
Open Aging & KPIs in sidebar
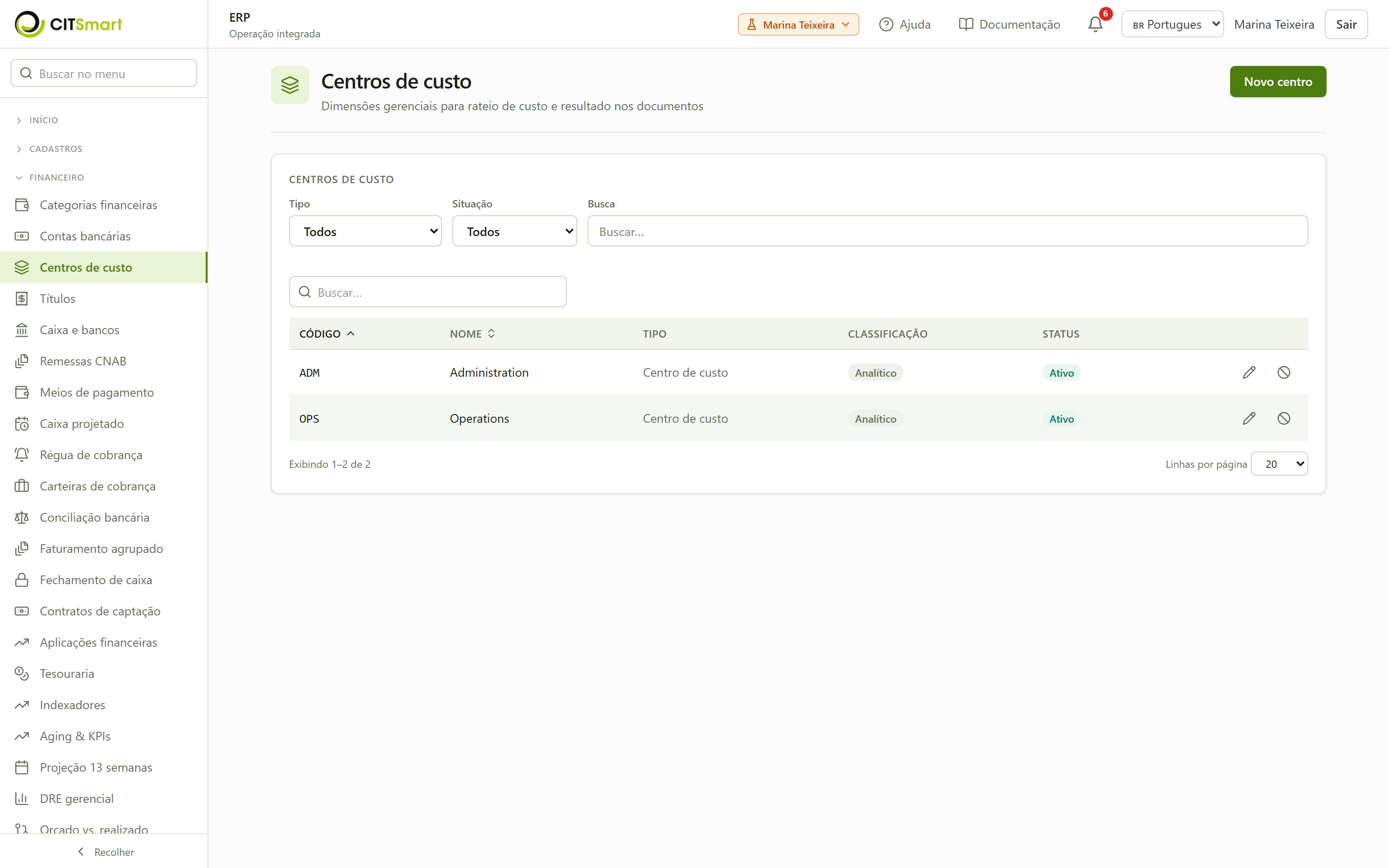click(103, 736)
